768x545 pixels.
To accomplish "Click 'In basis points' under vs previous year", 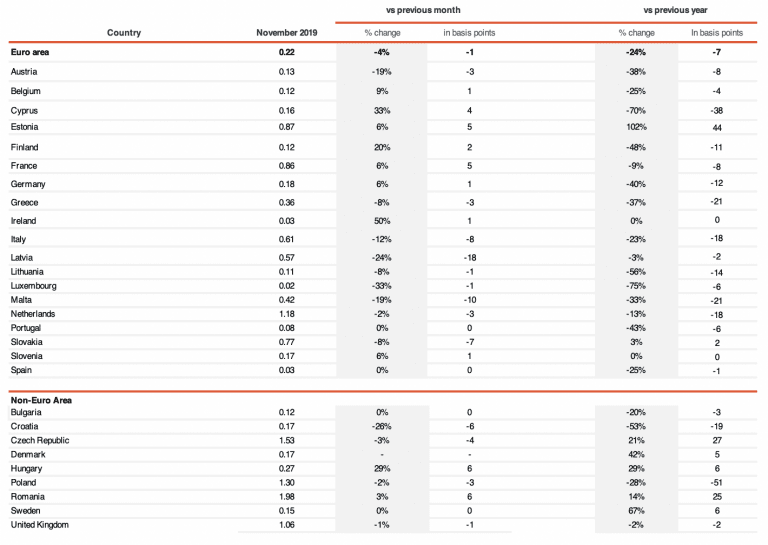I will [717, 33].
